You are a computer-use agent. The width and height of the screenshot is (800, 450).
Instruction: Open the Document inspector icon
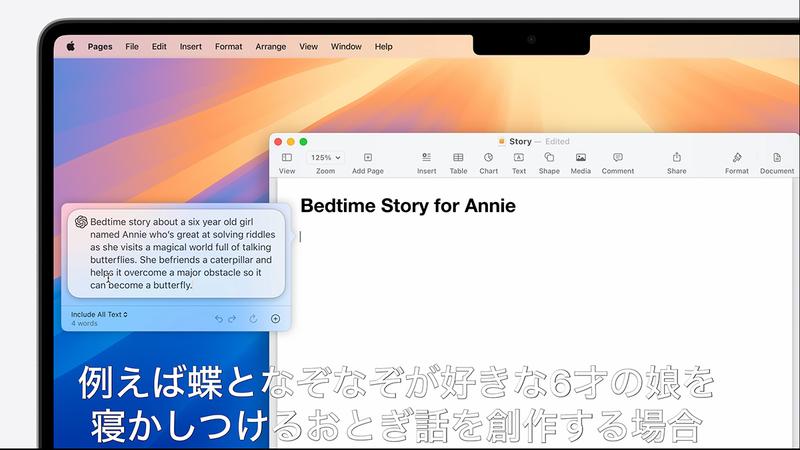click(x=777, y=157)
